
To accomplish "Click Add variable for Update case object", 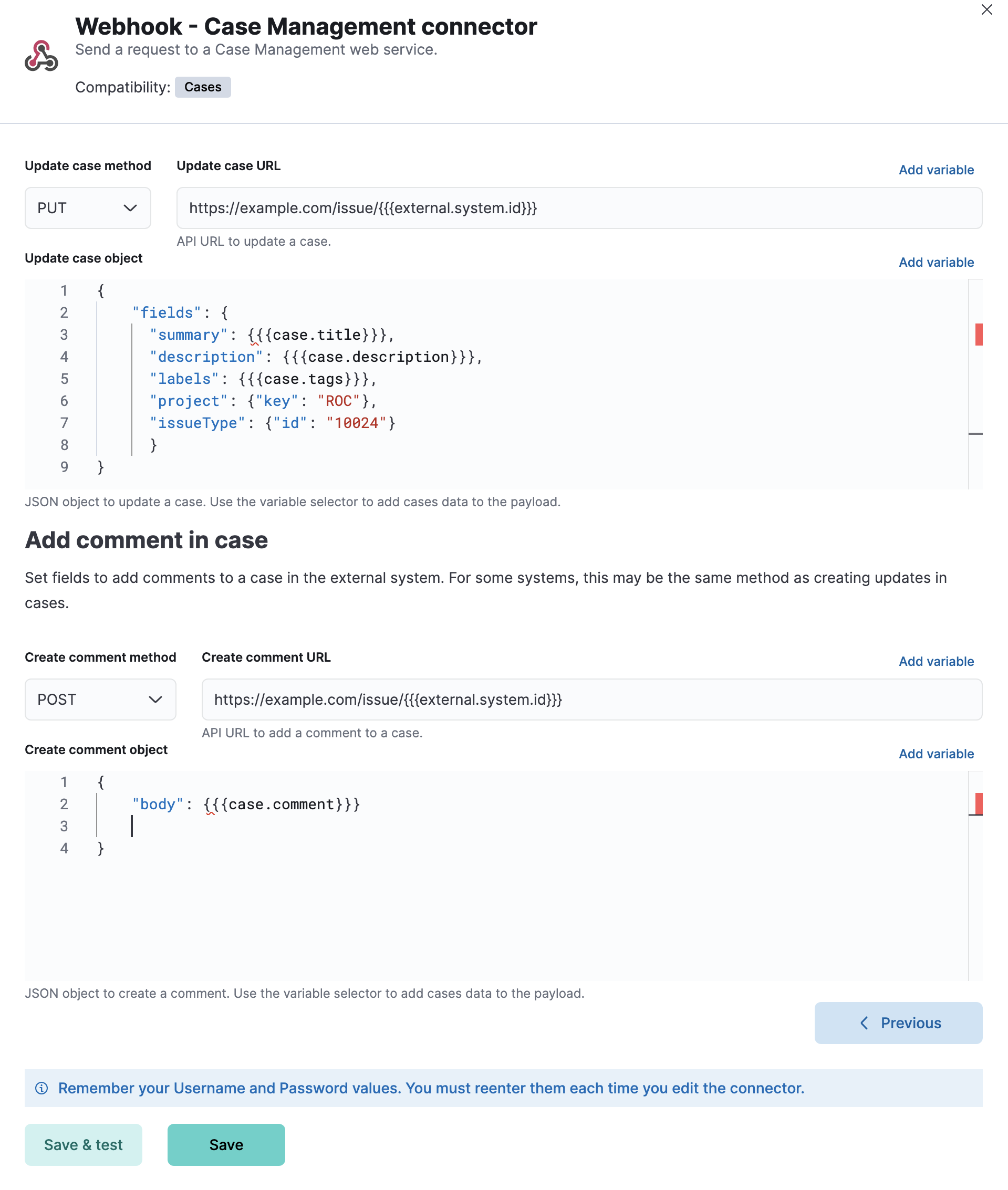I will tap(936, 262).
